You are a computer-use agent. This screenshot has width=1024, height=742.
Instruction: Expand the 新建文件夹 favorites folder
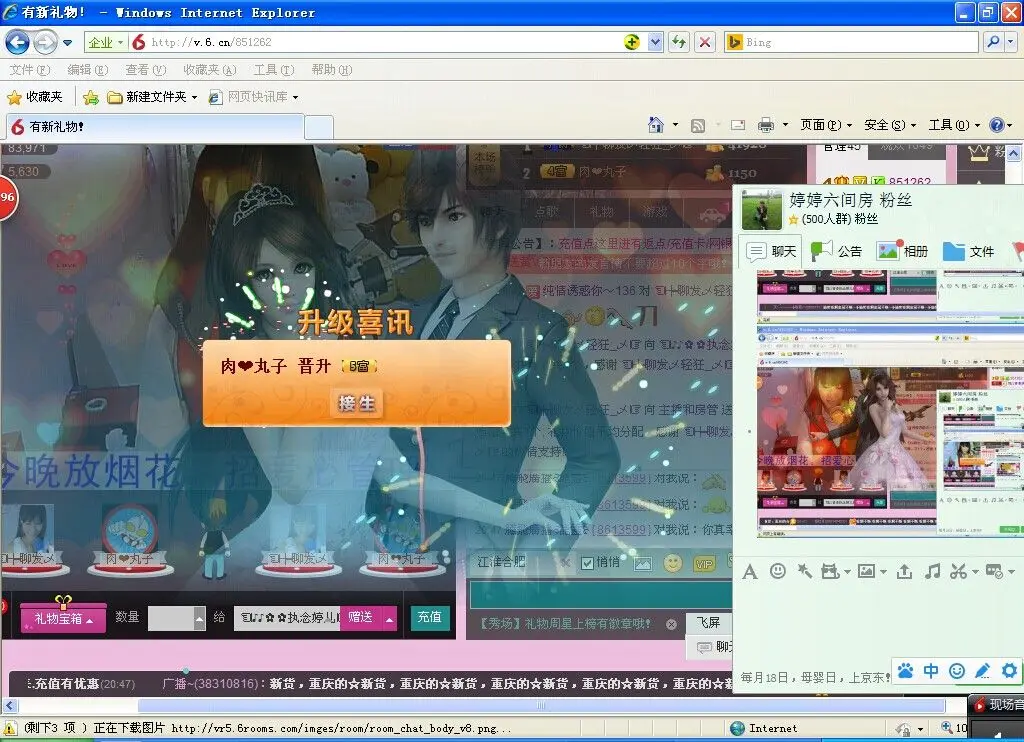152,97
